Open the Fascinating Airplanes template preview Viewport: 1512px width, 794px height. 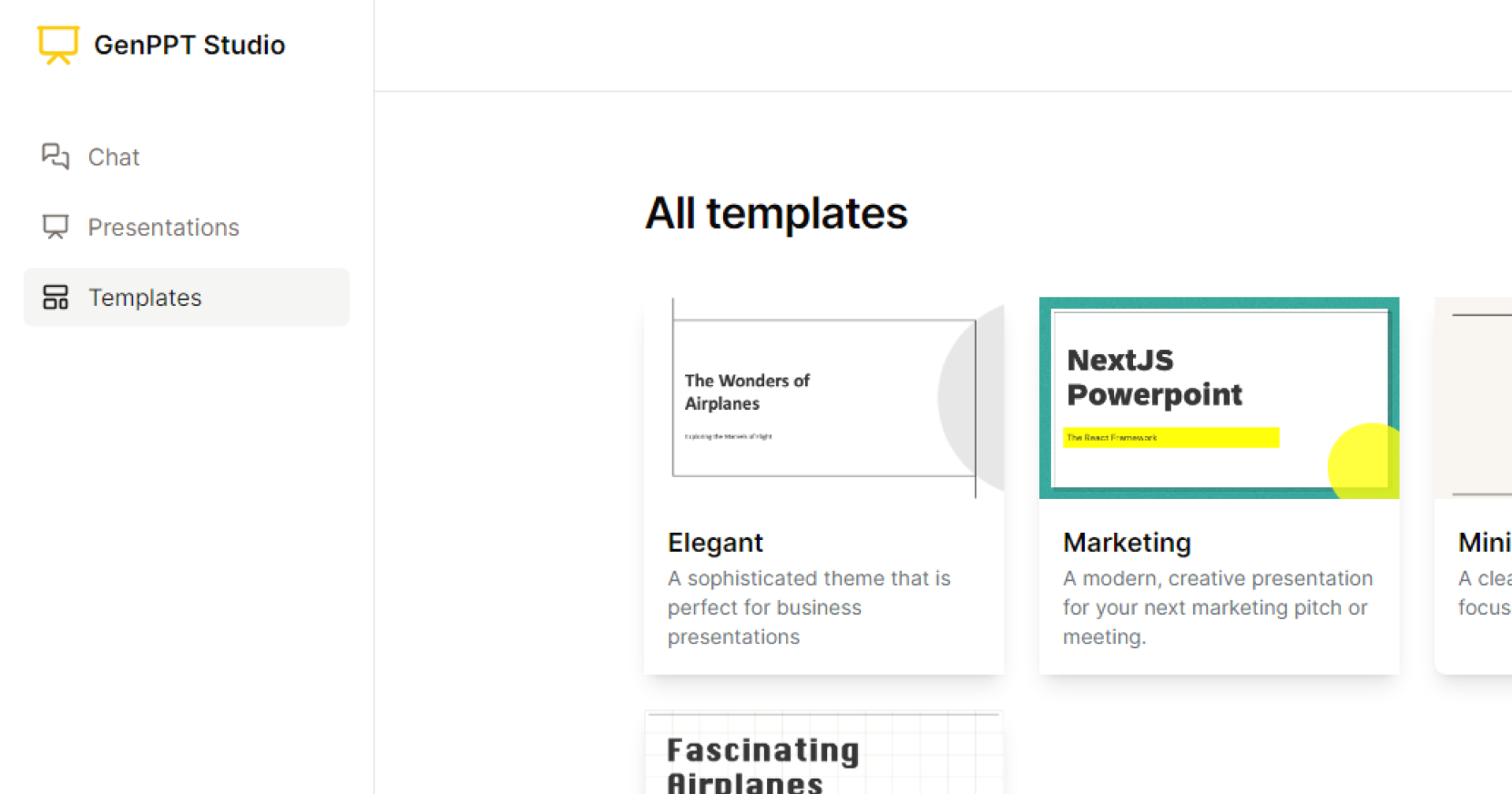point(823,752)
